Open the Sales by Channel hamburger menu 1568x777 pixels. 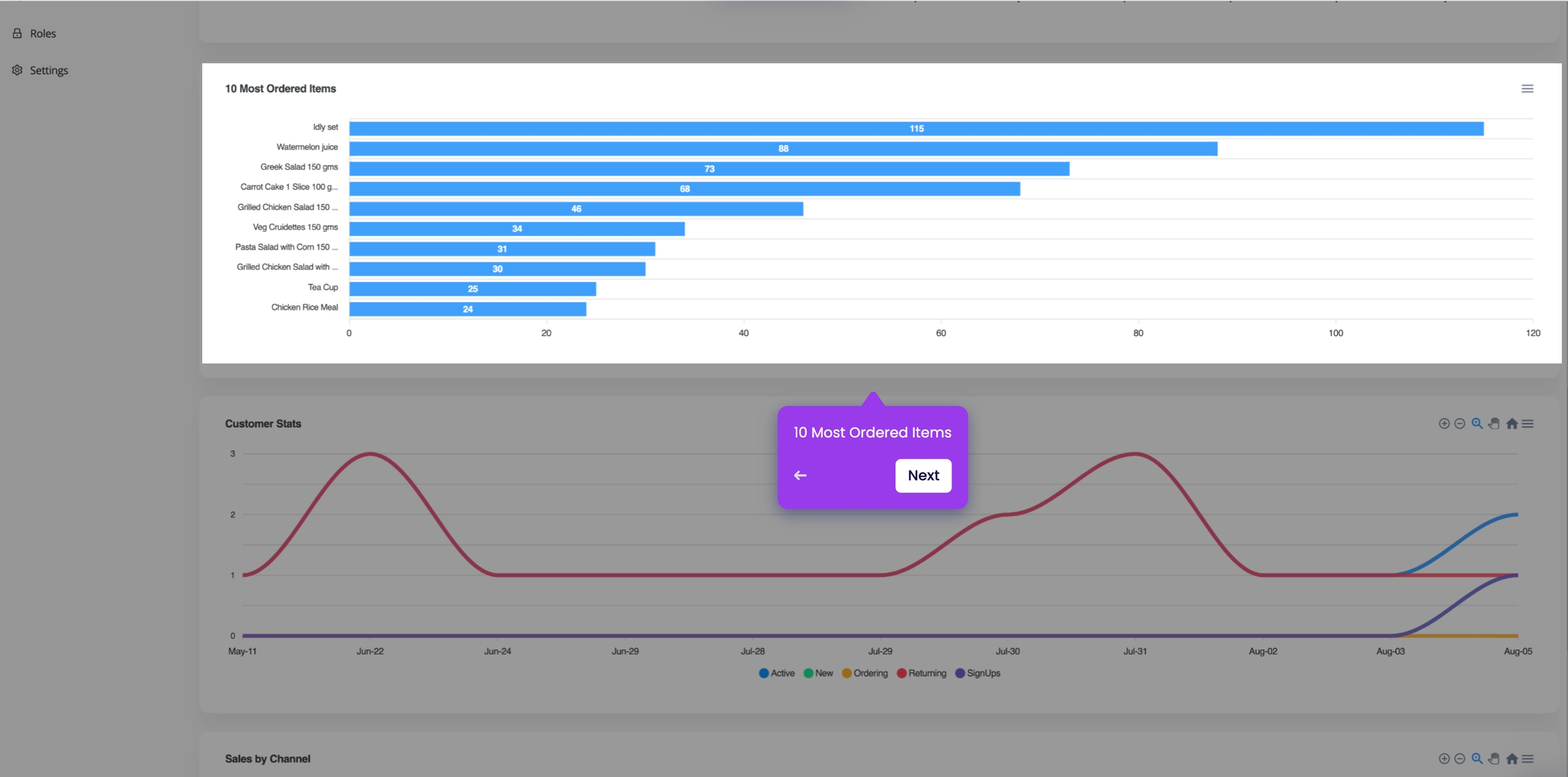coord(1528,759)
